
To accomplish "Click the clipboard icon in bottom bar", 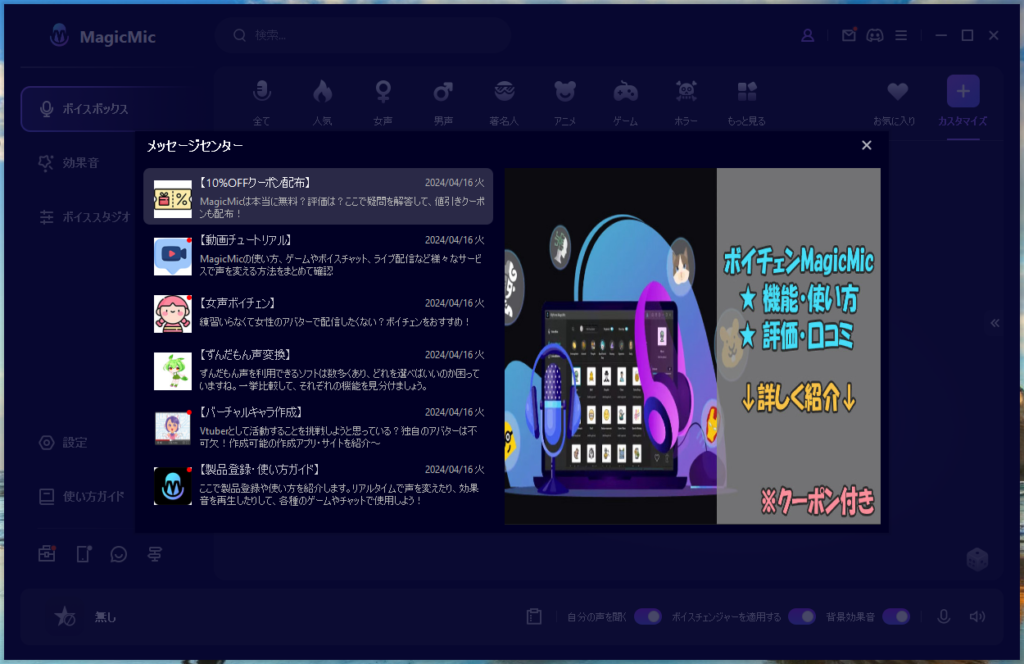I will [x=534, y=616].
